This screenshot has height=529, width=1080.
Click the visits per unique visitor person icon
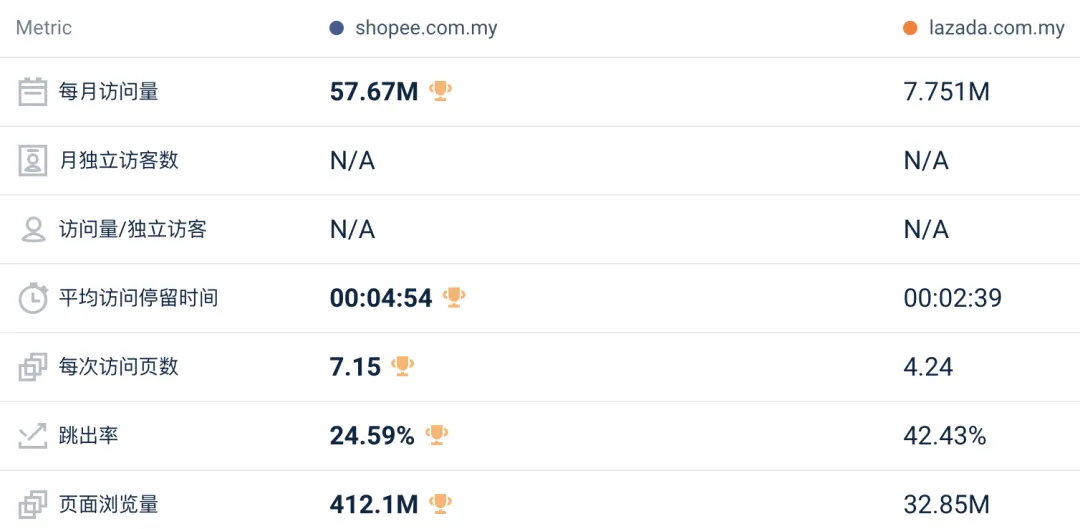(x=33, y=230)
